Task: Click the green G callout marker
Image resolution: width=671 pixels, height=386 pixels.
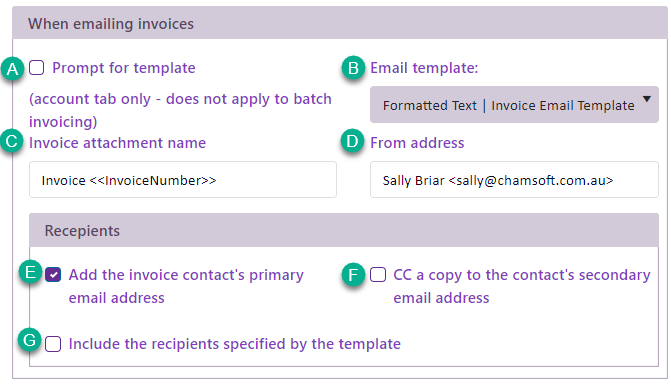Action: tap(30, 341)
